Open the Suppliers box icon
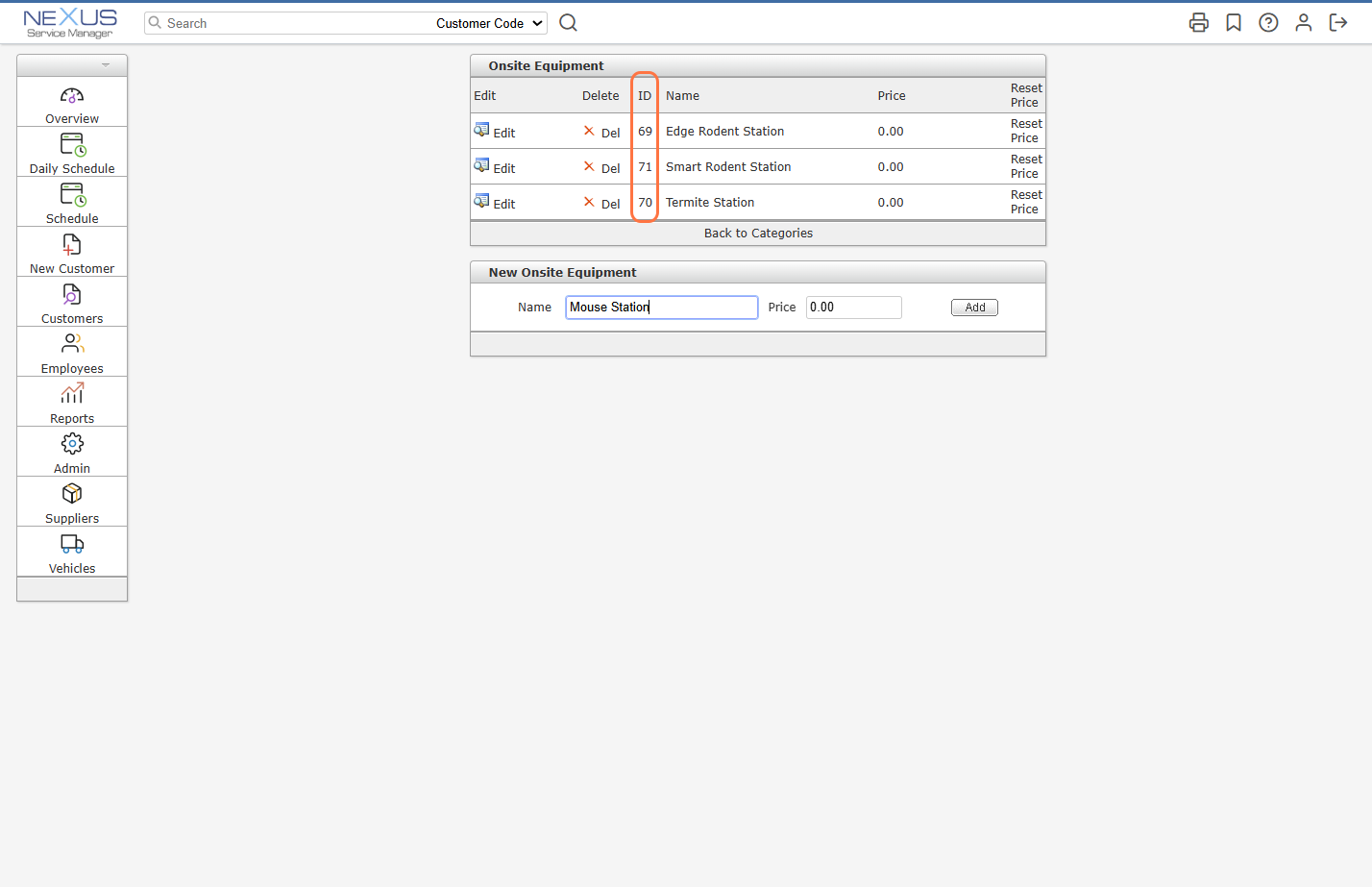Screen dimensions: 1372x887 tap(72, 494)
